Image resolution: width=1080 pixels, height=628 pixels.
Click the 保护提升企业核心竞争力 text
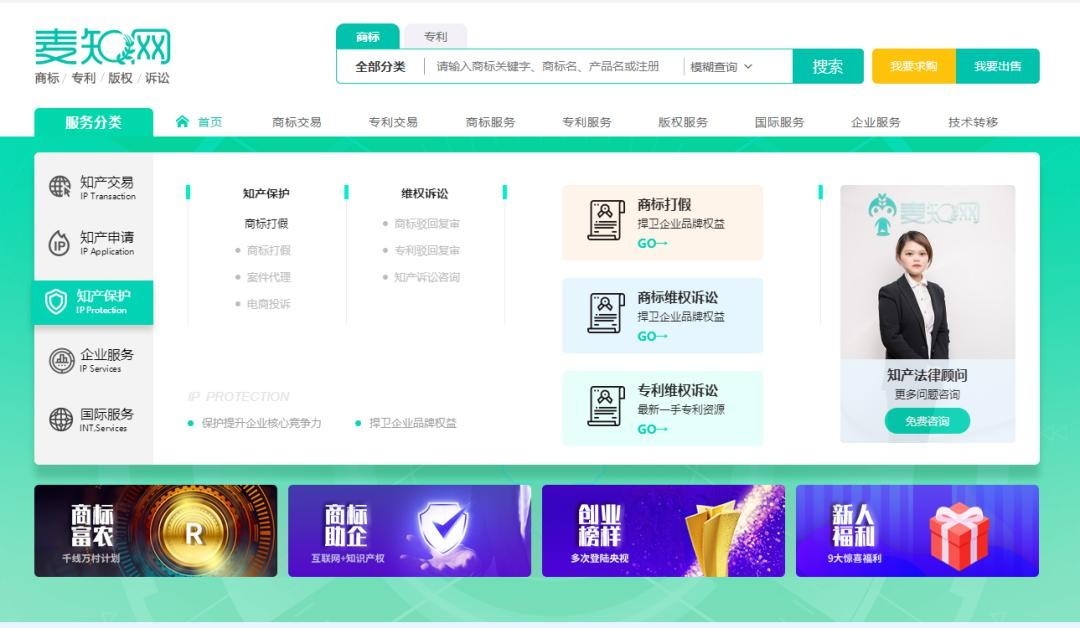[262, 423]
